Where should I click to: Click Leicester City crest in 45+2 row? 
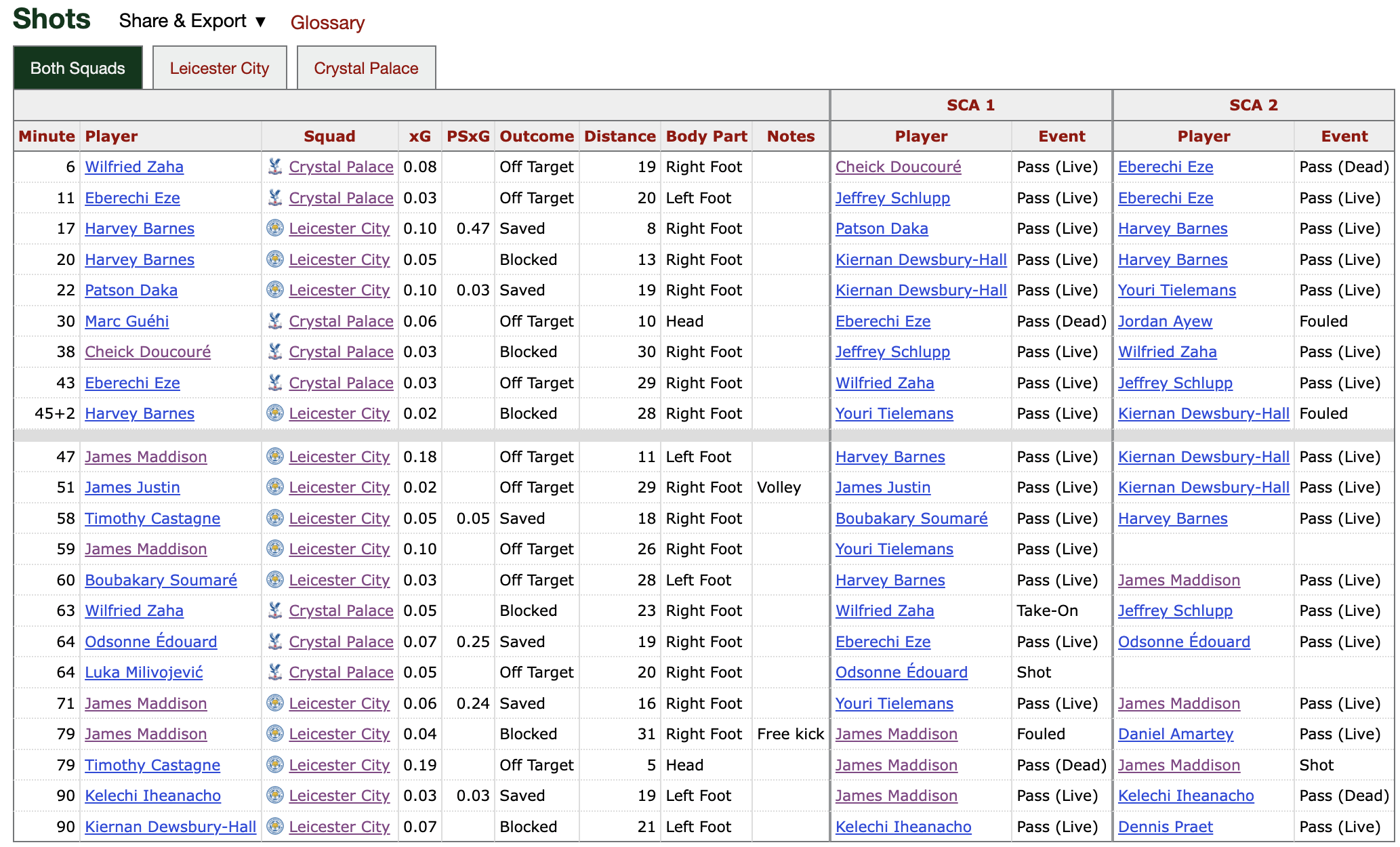tap(275, 413)
